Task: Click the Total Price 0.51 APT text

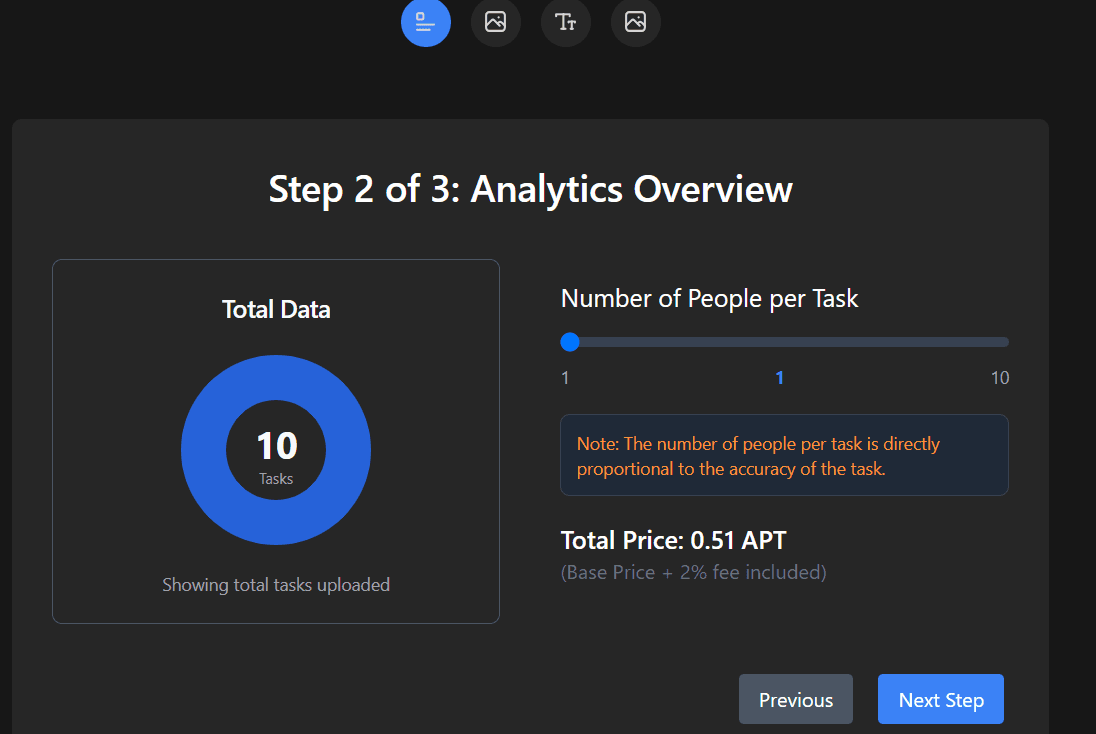Action: (x=673, y=540)
